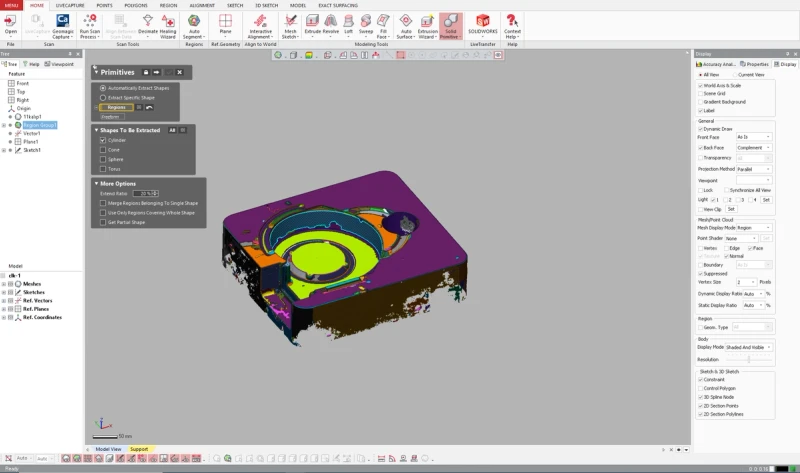Open the red MENU button
The width and height of the screenshot is (800, 473).
(11, 5)
